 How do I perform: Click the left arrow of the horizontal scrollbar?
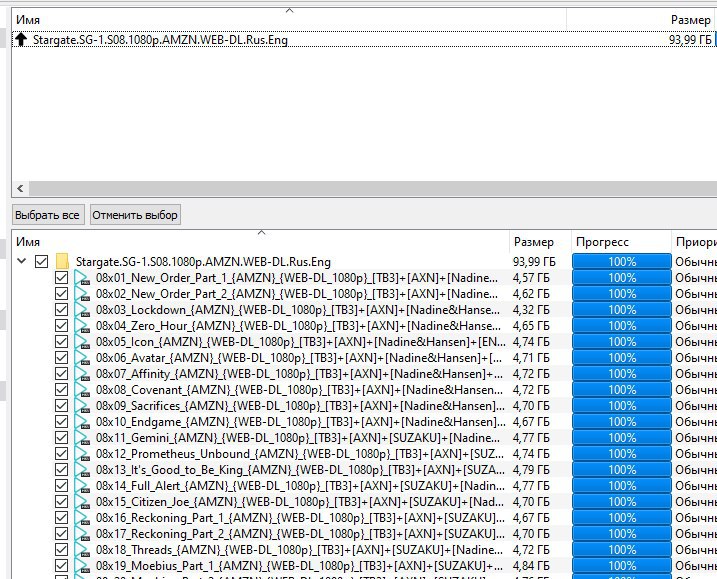click(20, 188)
